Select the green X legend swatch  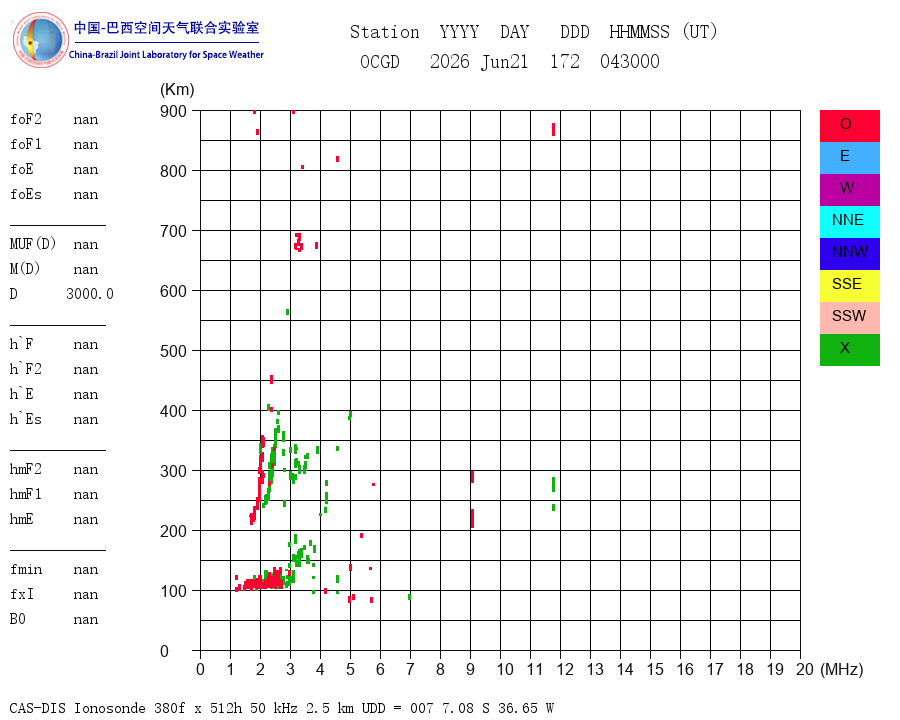pyautogui.click(x=849, y=350)
